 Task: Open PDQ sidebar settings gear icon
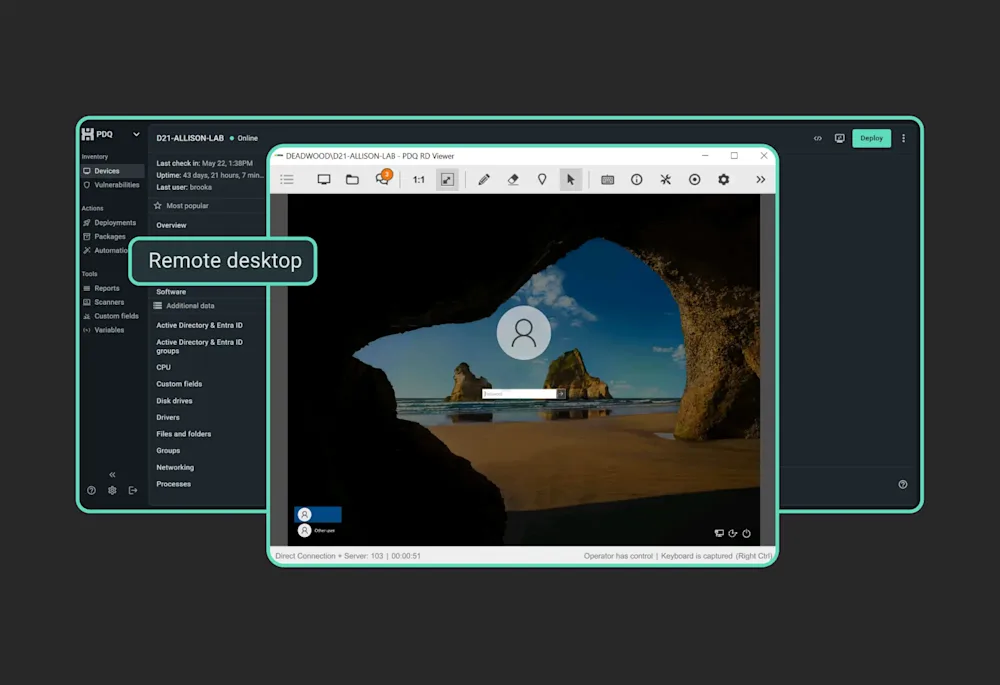(x=112, y=490)
